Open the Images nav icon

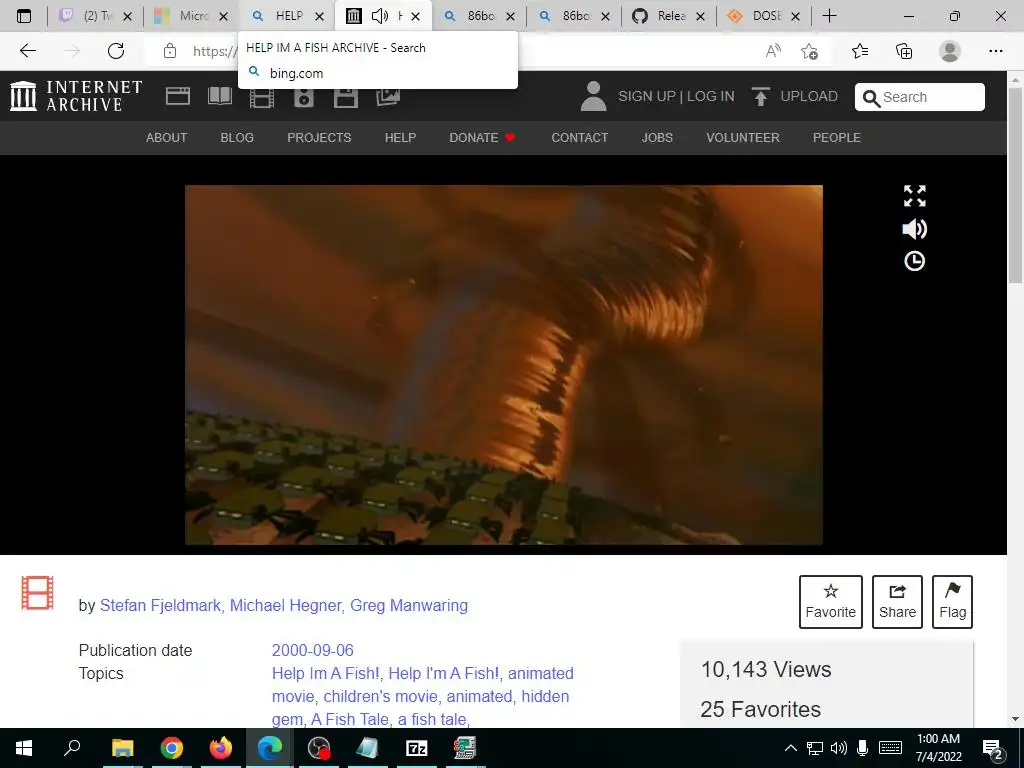(x=388, y=97)
